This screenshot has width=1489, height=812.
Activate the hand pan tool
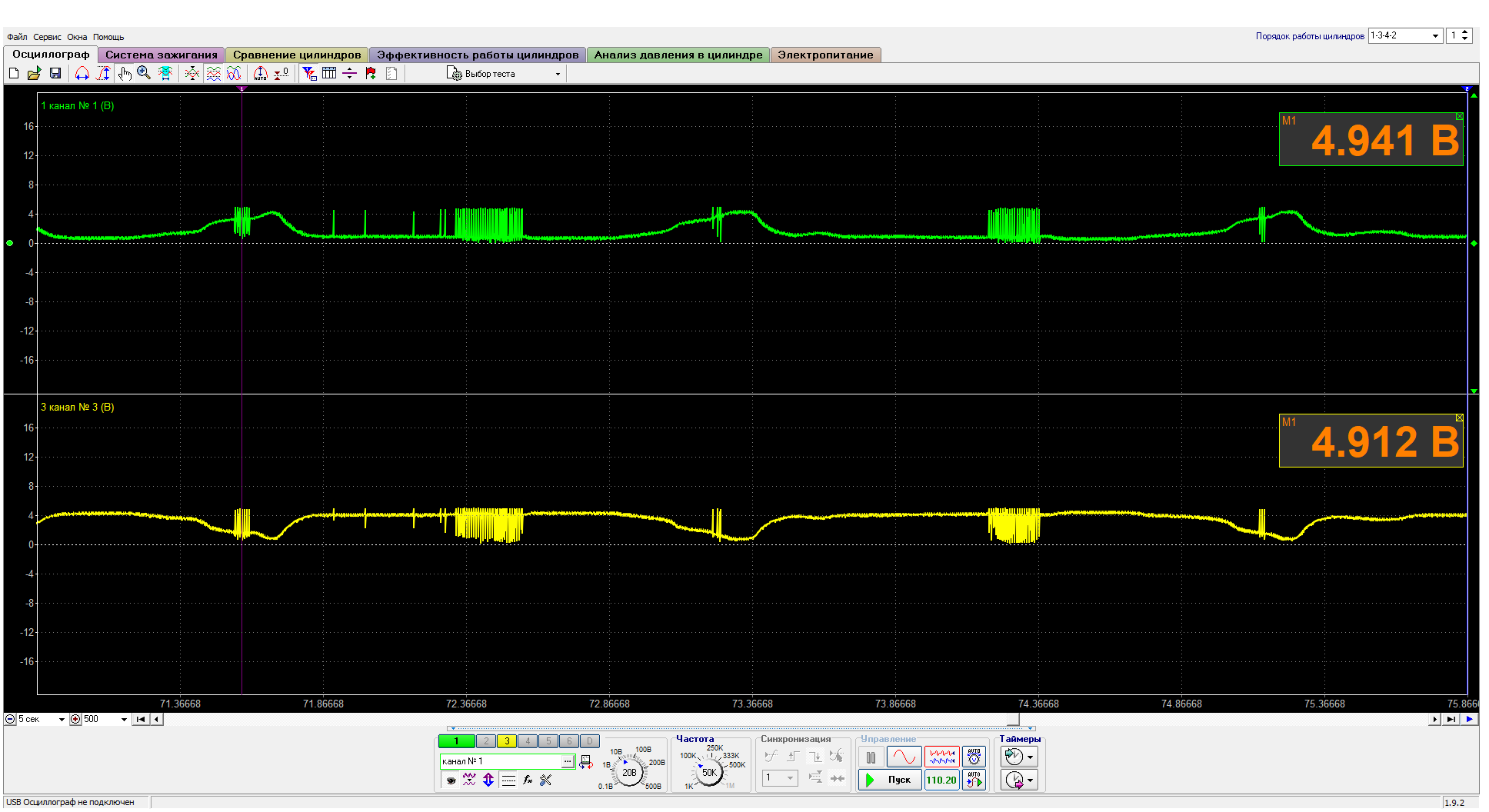[x=125, y=73]
